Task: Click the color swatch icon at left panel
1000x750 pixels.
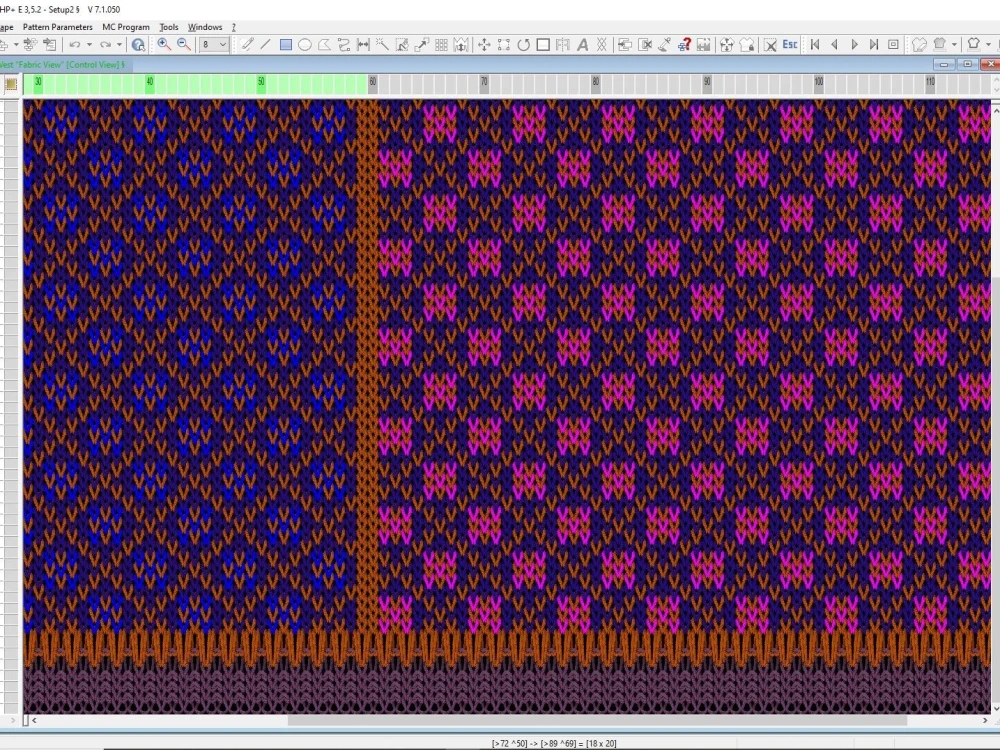Action: tap(11, 84)
